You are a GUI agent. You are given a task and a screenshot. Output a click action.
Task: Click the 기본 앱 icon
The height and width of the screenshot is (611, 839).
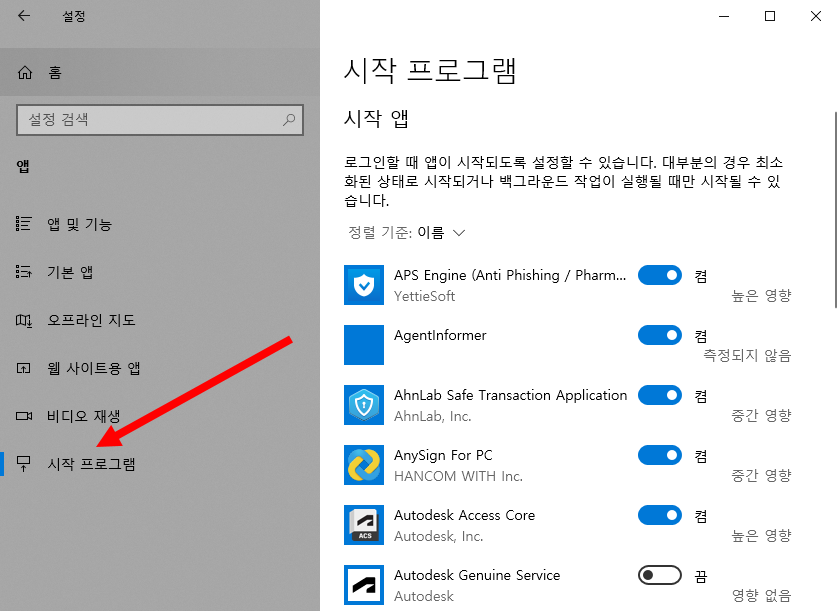coord(24,272)
